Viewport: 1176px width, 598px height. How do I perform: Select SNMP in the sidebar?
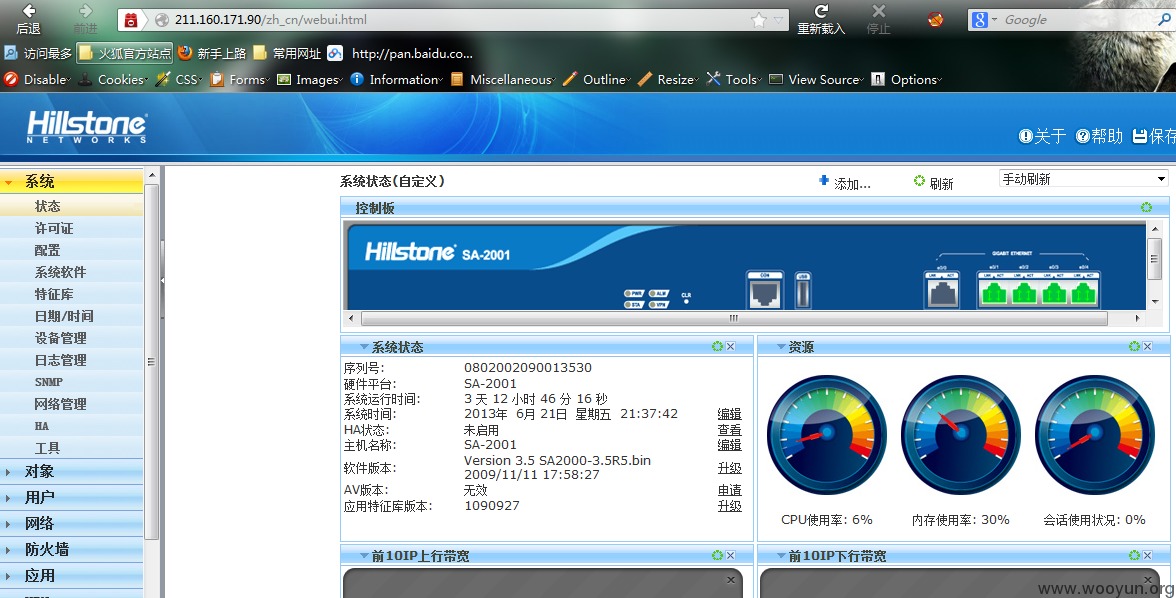click(71, 382)
